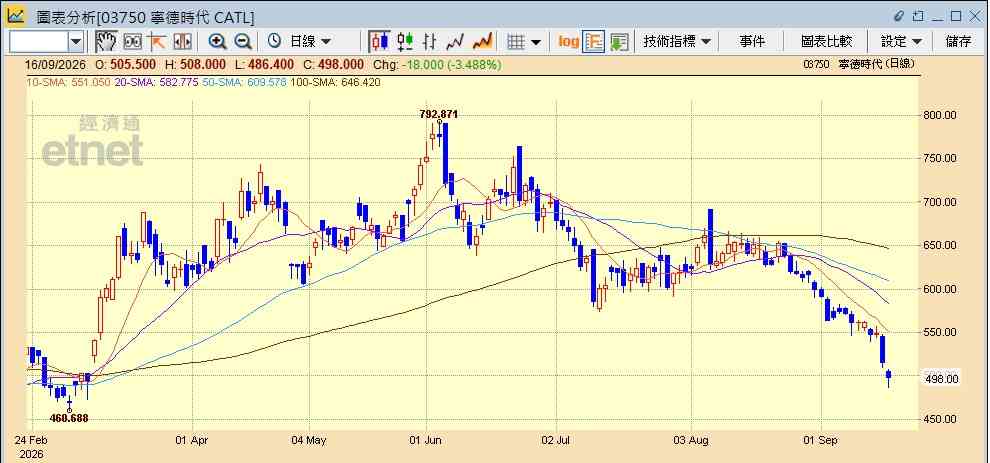The image size is (990, 463).
Task: Click the 800.00 price axis label
Action: [942, 115]
